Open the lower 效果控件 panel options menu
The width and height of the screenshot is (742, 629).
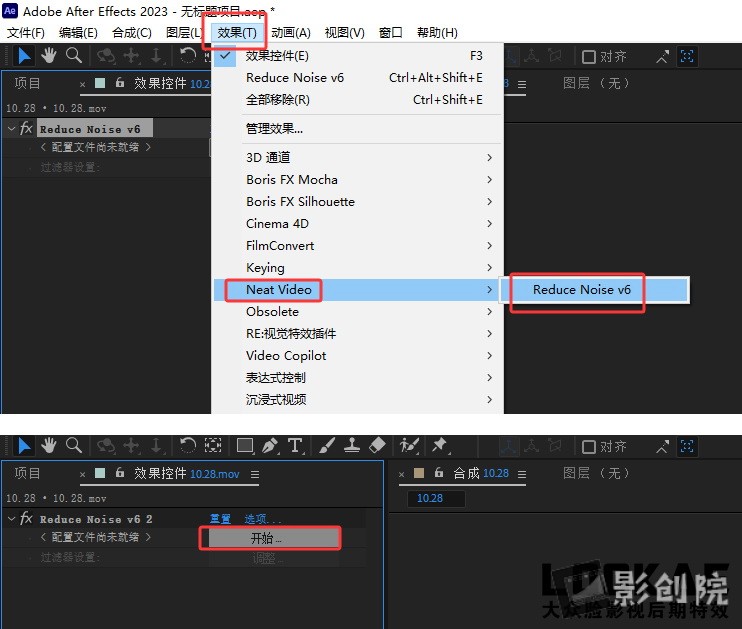click(x=255, y=474)
